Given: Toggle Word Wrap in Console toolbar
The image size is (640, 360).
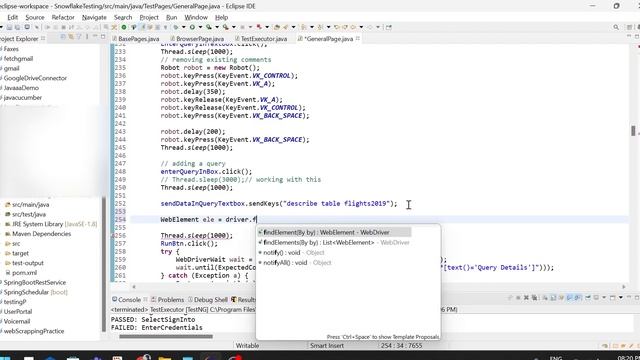Looking at the screenshot, I should (561, 298).
